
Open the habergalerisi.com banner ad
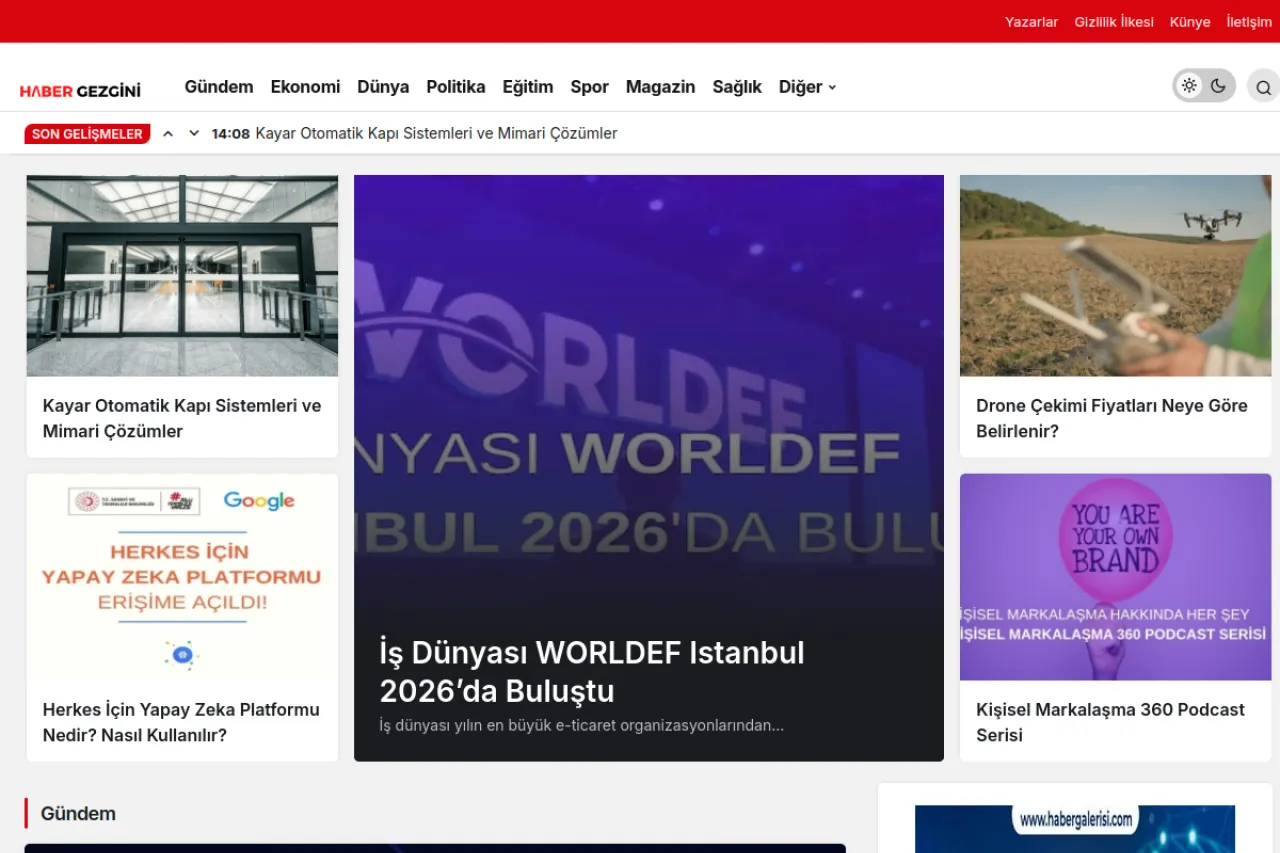1075,829
